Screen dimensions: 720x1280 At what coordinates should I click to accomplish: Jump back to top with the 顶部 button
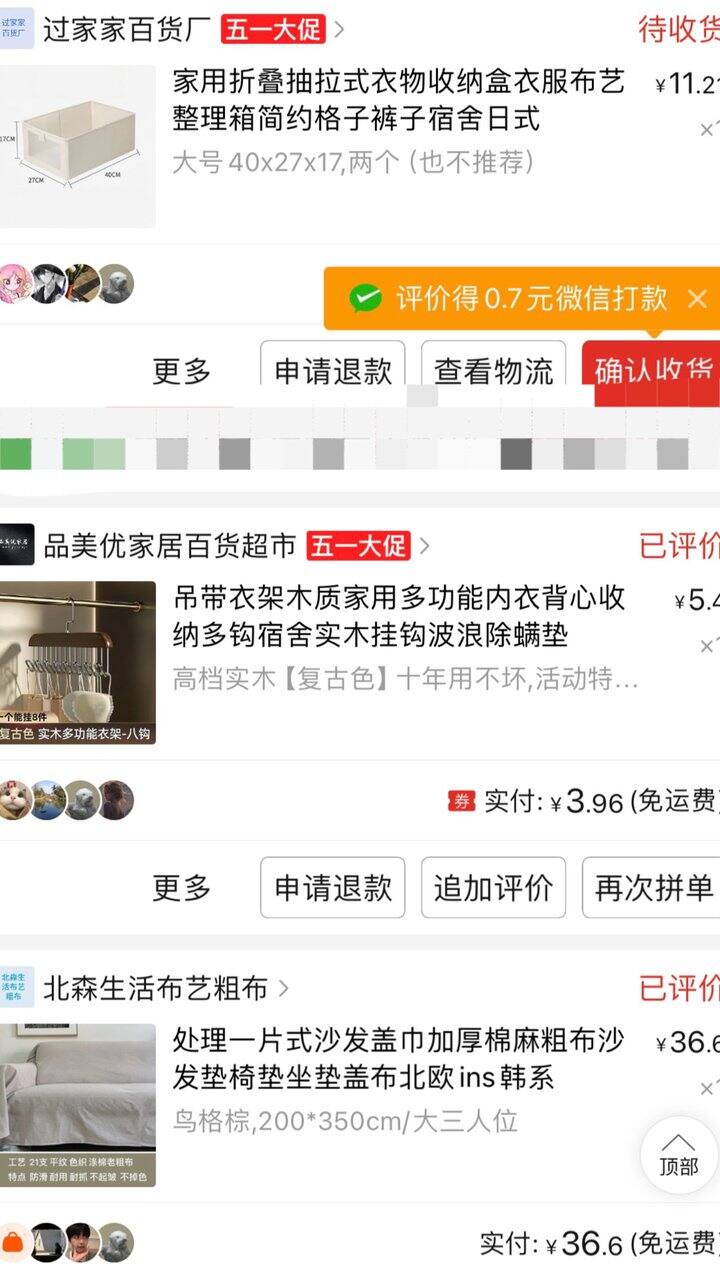click(x=679, y=1155)
